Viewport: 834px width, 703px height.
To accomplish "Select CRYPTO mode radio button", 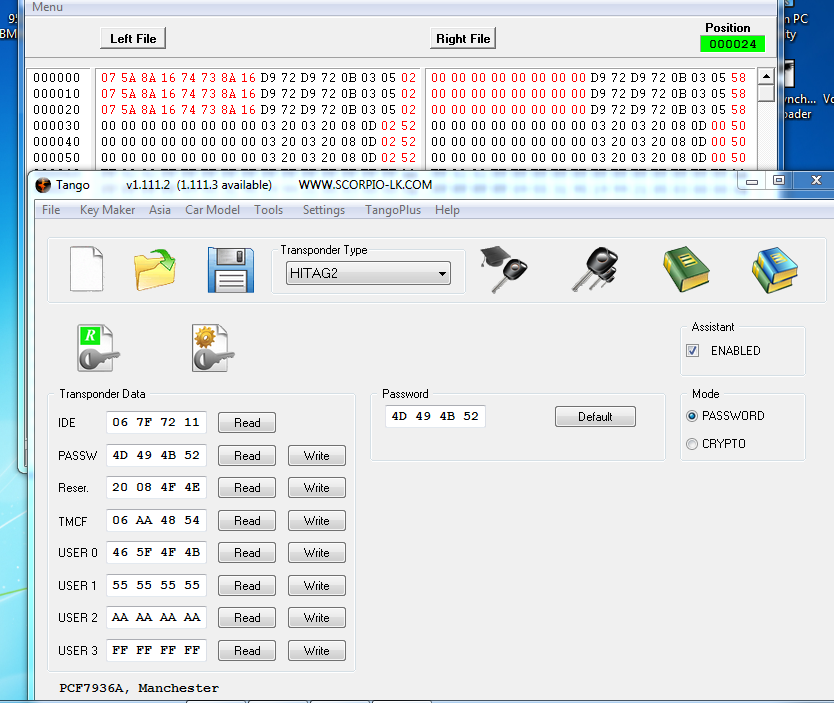I will (692, 443).
